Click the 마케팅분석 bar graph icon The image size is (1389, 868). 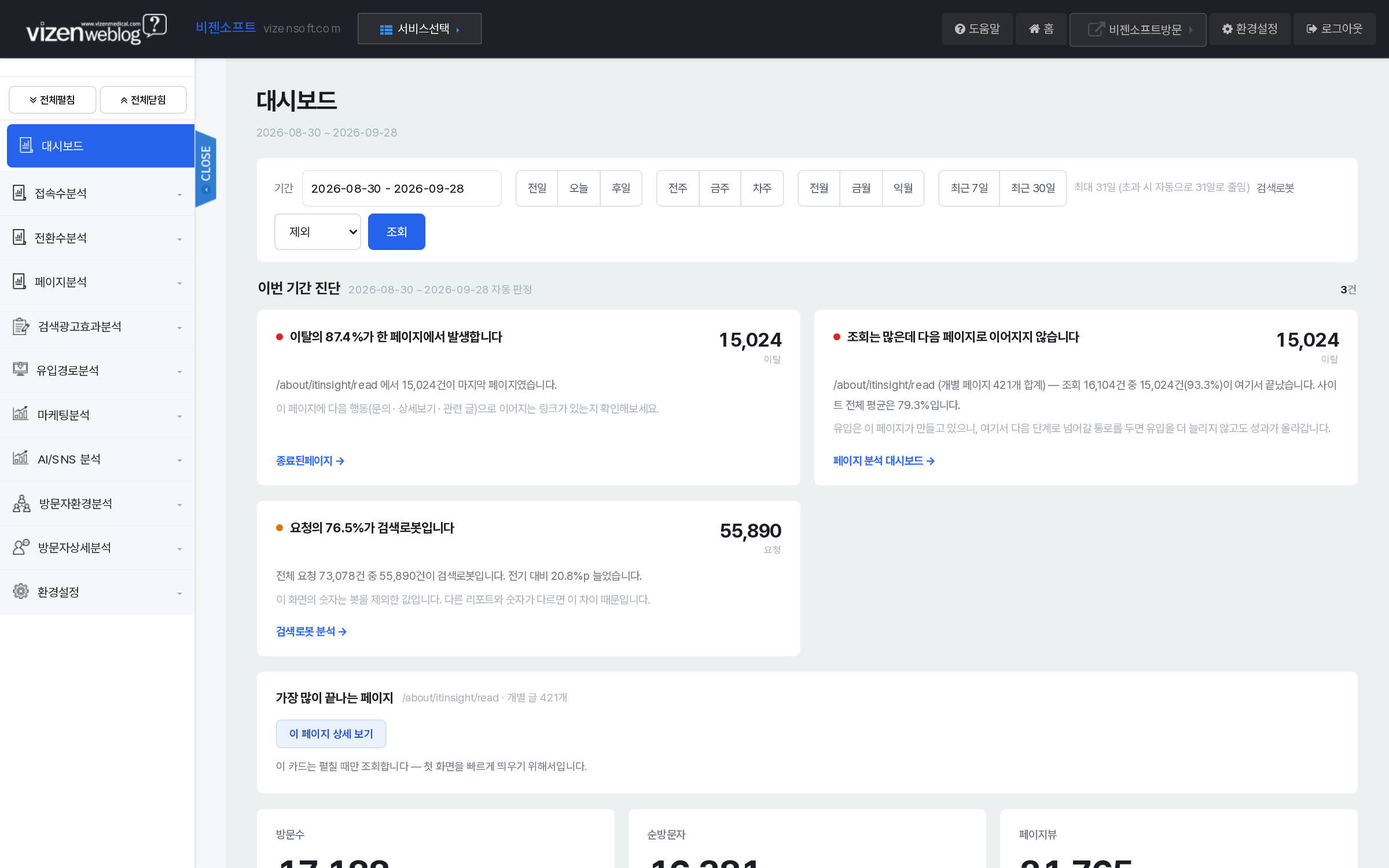pos(20,414)
